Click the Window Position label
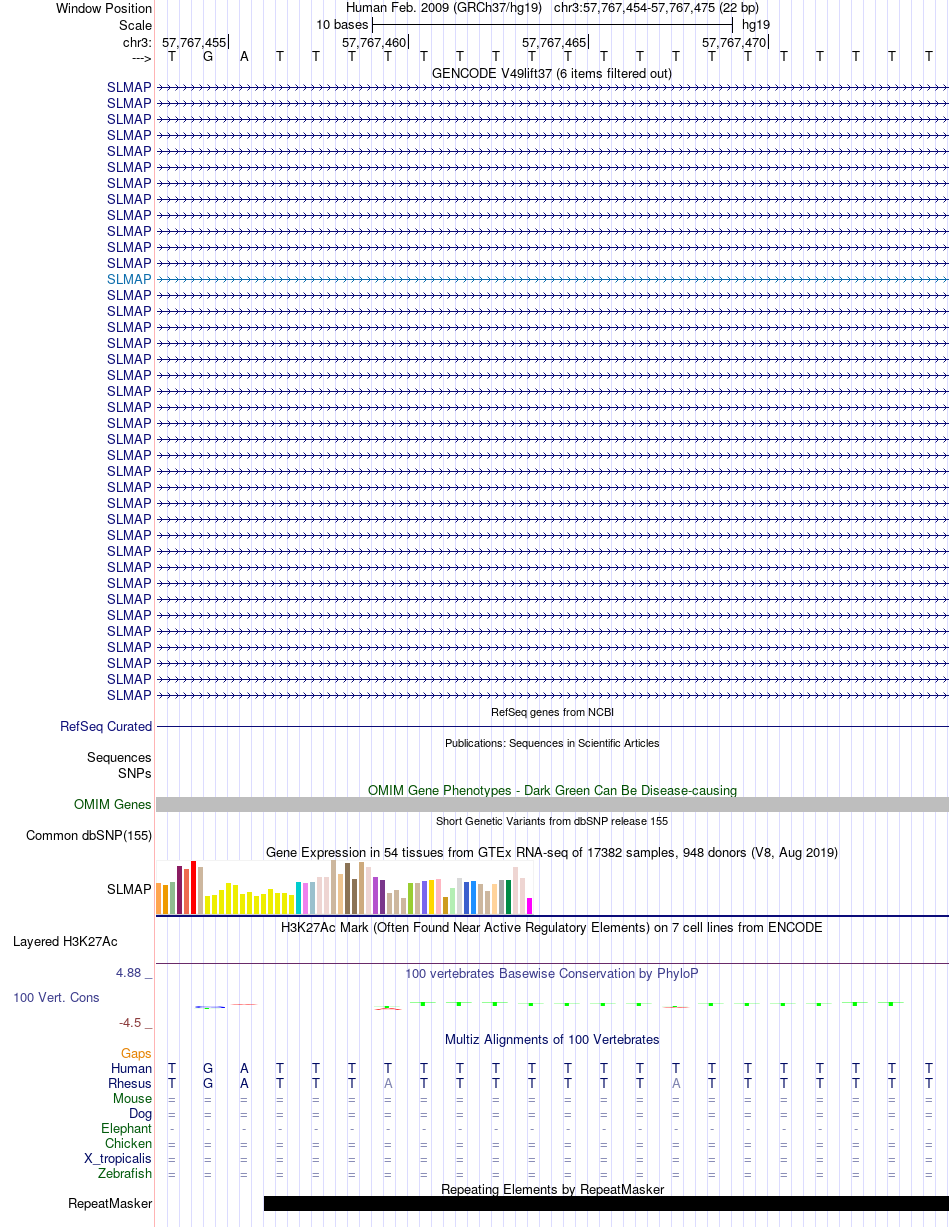Viewport: 950px width, 1227px height. (x=104, y=8)
